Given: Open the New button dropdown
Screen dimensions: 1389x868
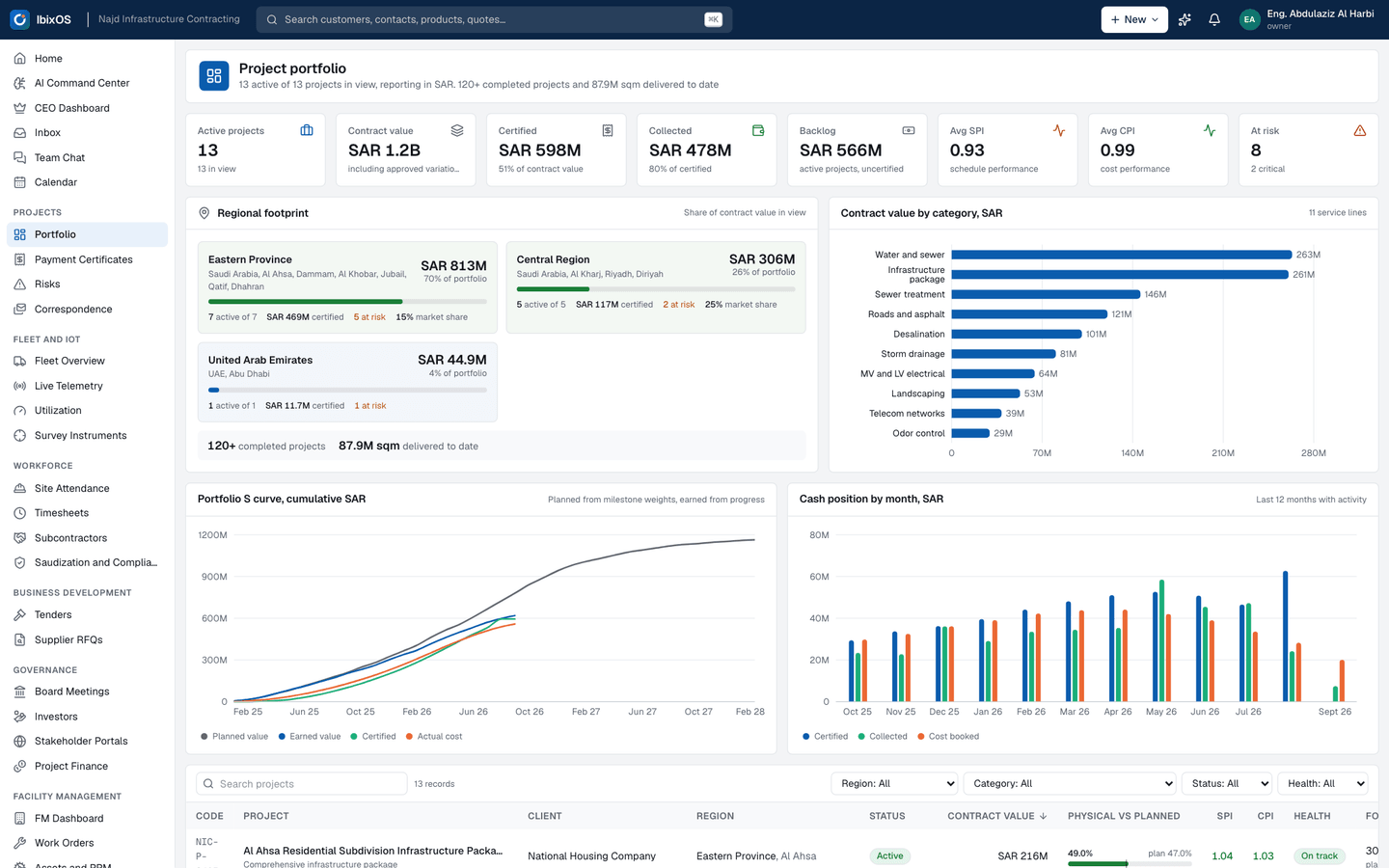Looking at the screenshot, I should tap(1134, 19).
